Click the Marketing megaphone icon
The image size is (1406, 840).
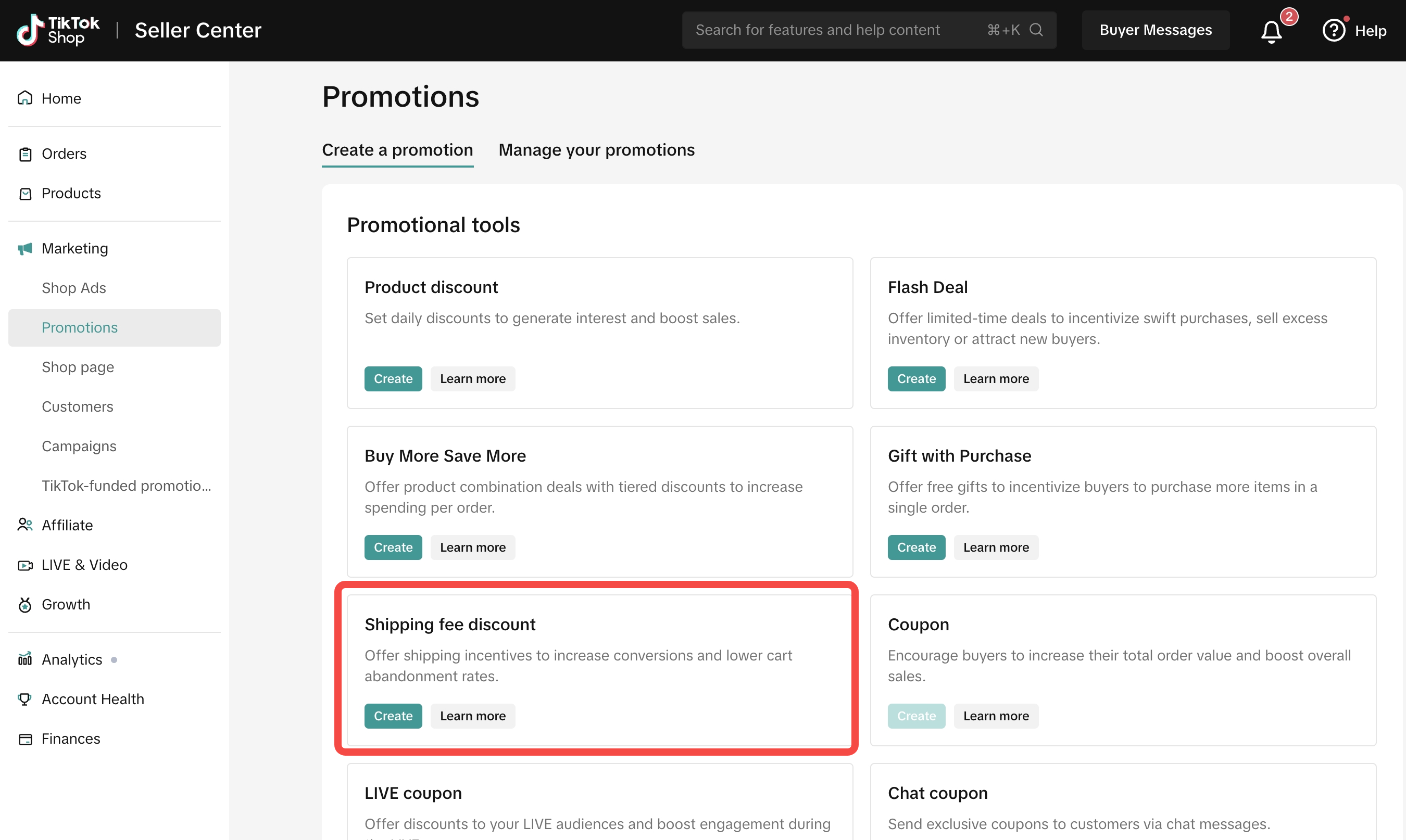point(25,248)
